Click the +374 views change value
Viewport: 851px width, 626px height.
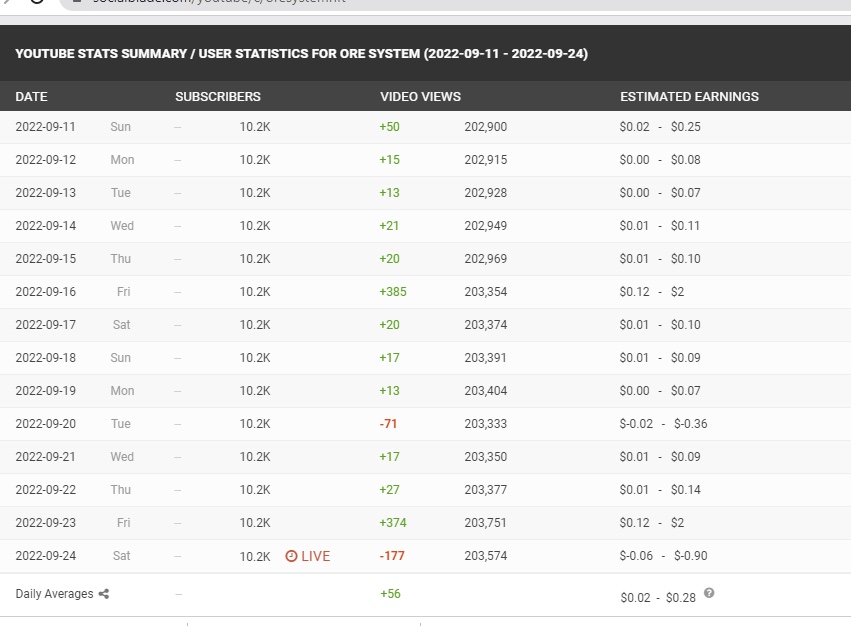(392, 523)
